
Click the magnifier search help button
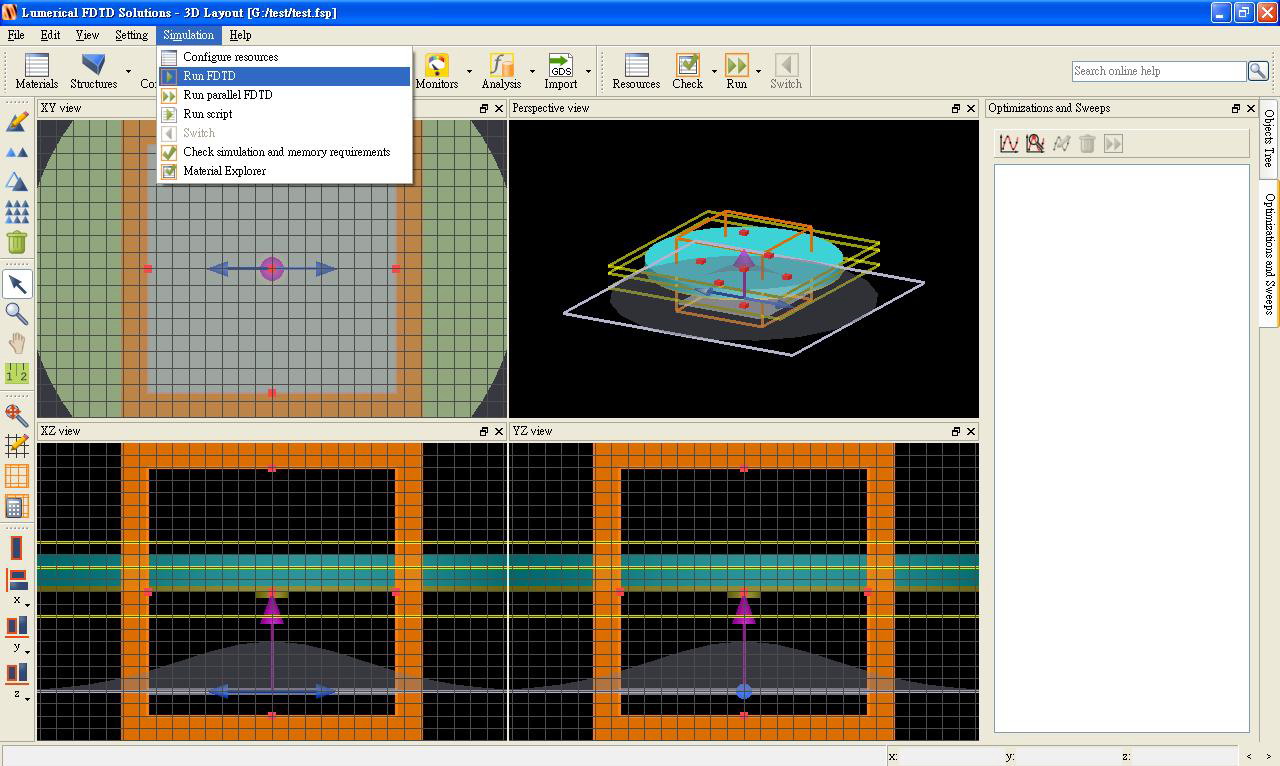point(1258,71)
